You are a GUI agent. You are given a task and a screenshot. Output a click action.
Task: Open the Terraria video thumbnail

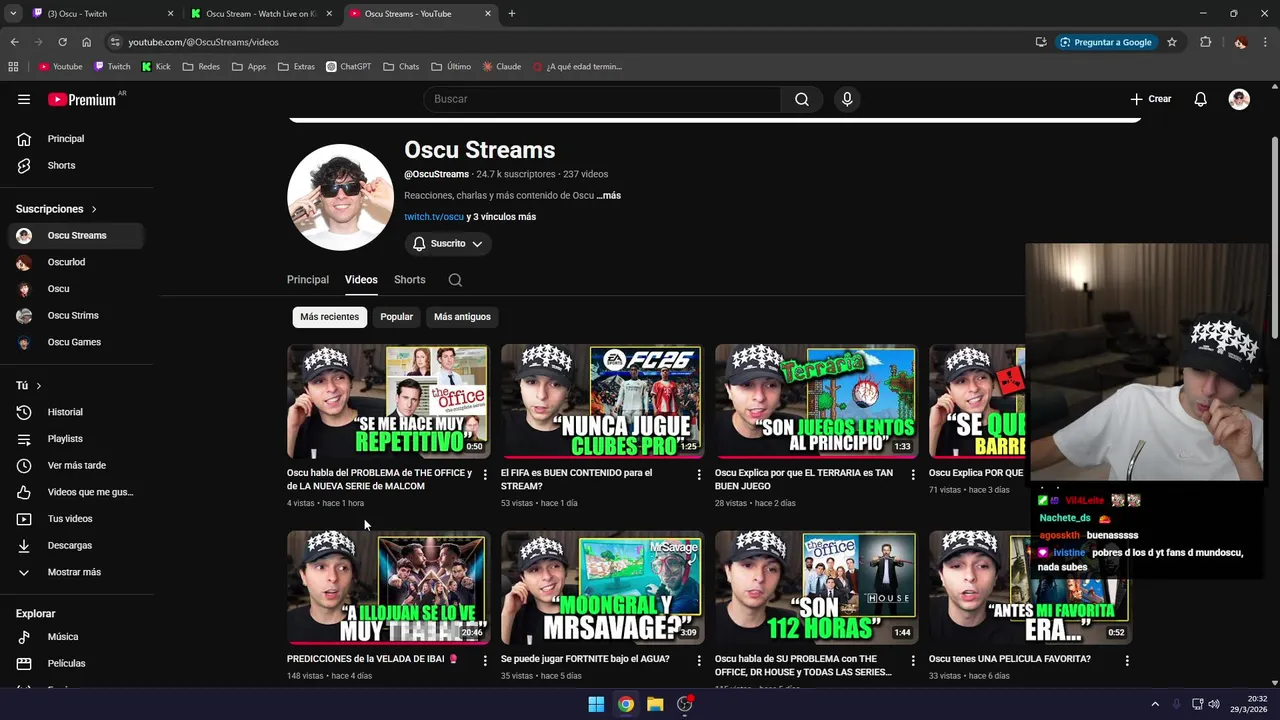click(x=816, y=401)
